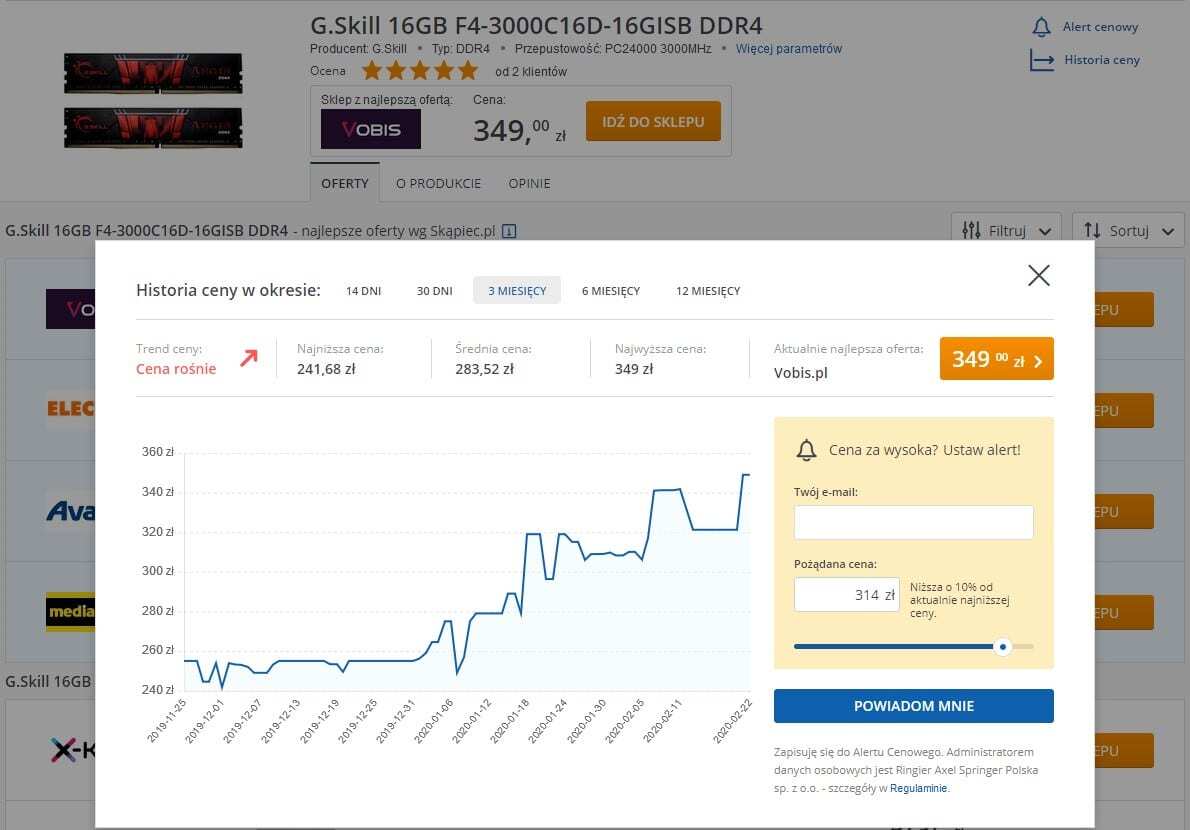Click the red rising trend arrow

pos(248,358)
